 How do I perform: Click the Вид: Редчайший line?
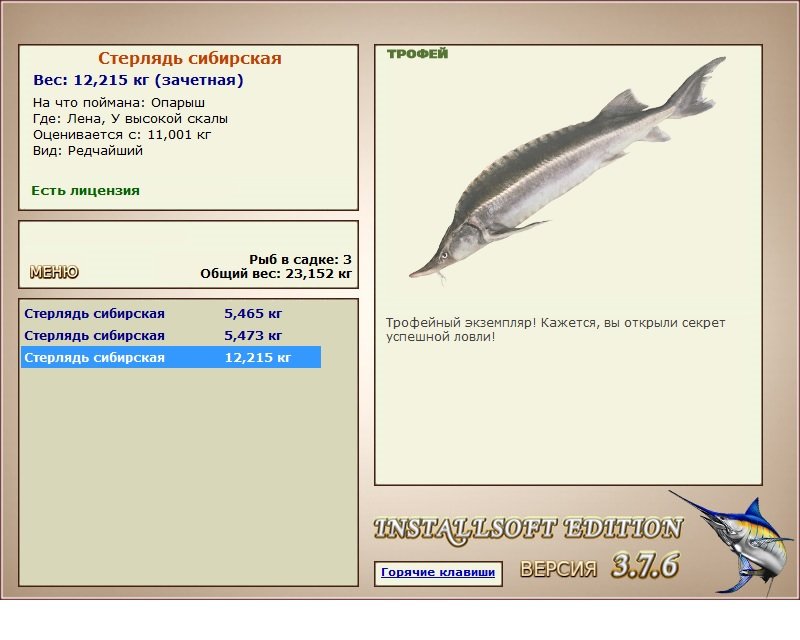tap(88, 151)
